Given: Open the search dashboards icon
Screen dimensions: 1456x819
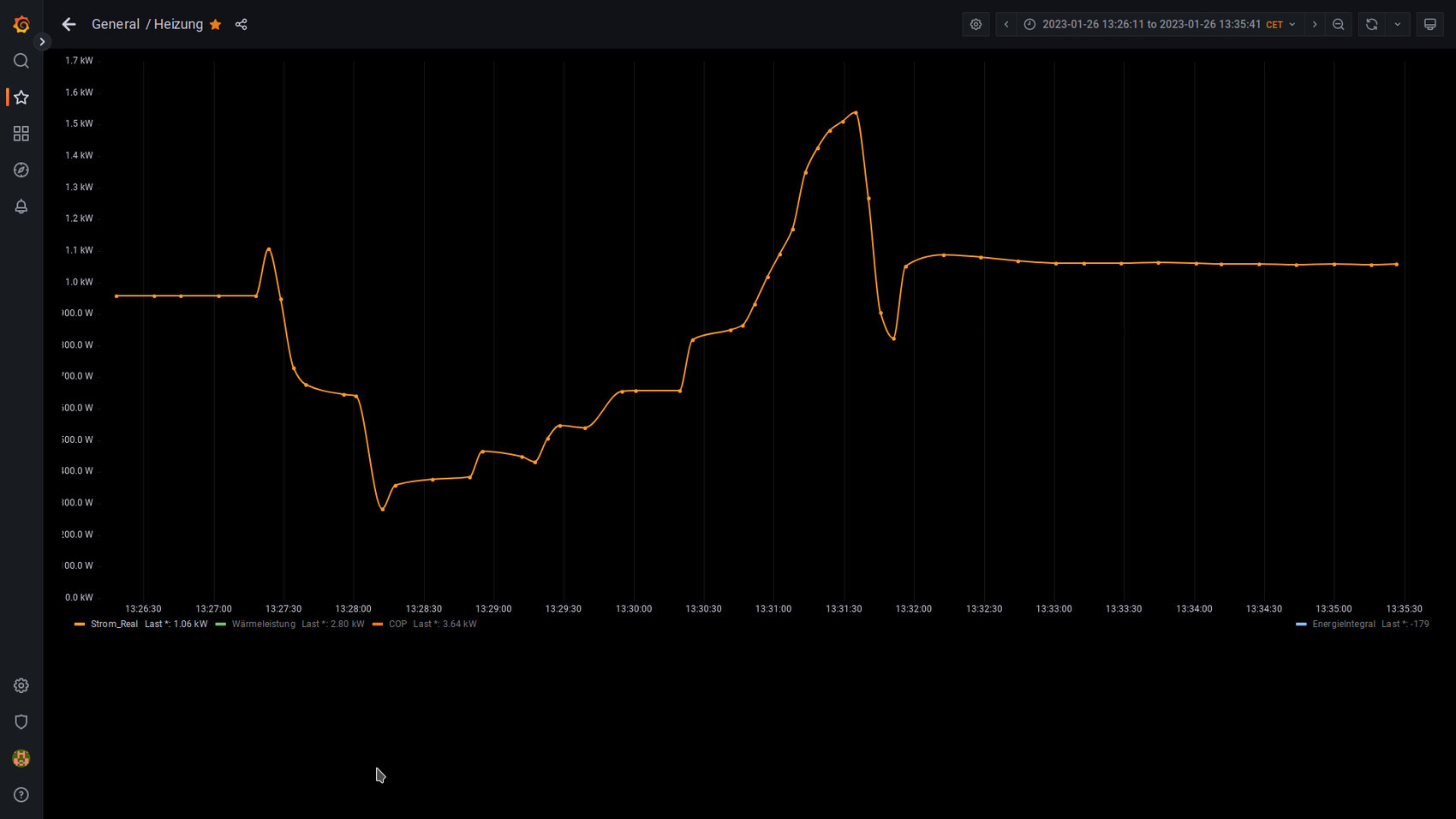Looking at the screenshot, I should (x=21, y=61).
